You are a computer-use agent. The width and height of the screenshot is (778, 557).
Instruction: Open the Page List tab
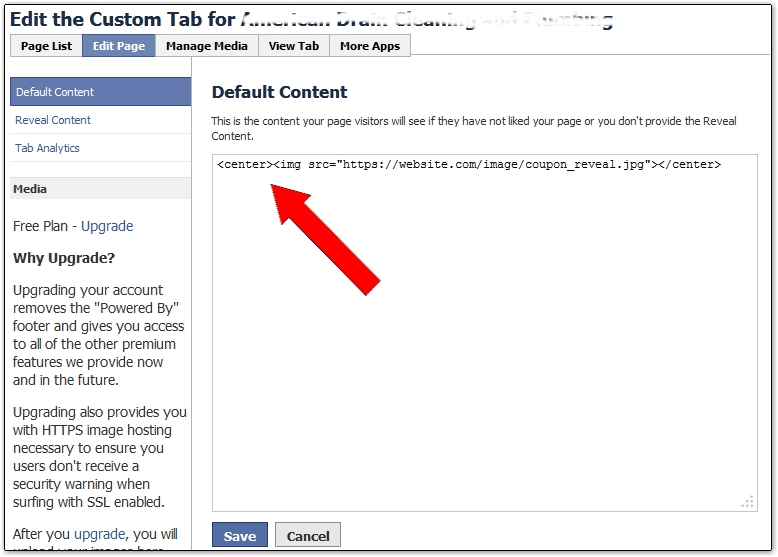[x=46, y=46]
